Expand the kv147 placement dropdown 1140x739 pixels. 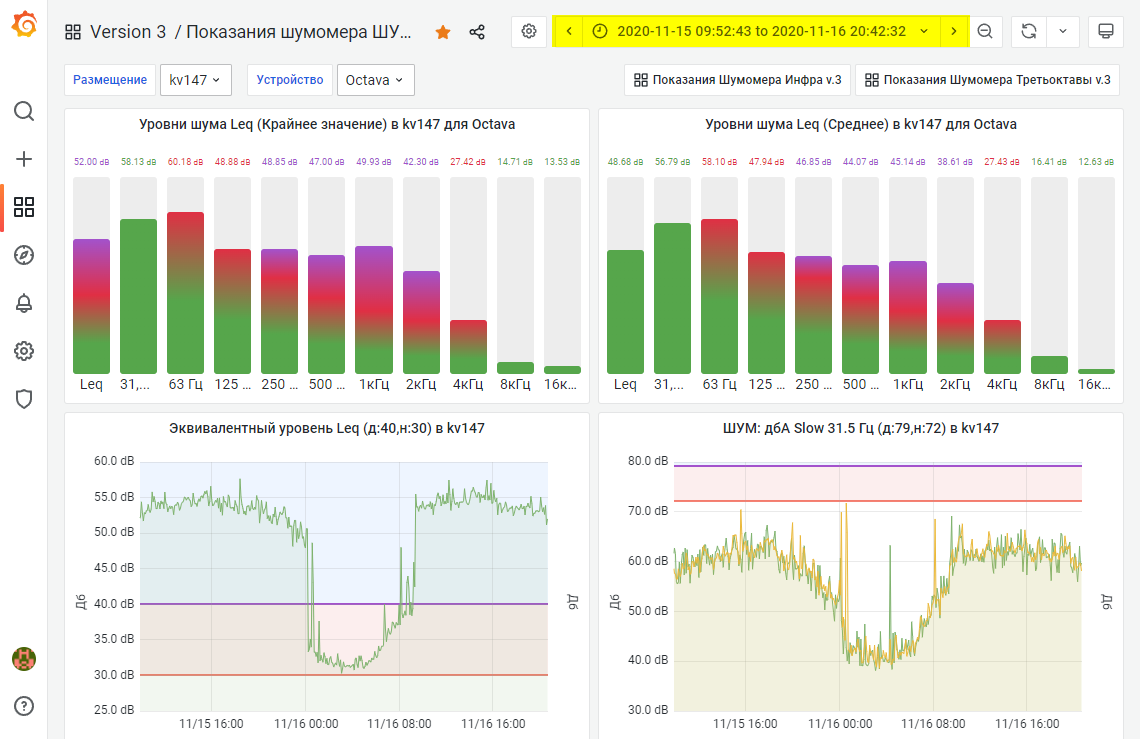(x=195, y=80)
